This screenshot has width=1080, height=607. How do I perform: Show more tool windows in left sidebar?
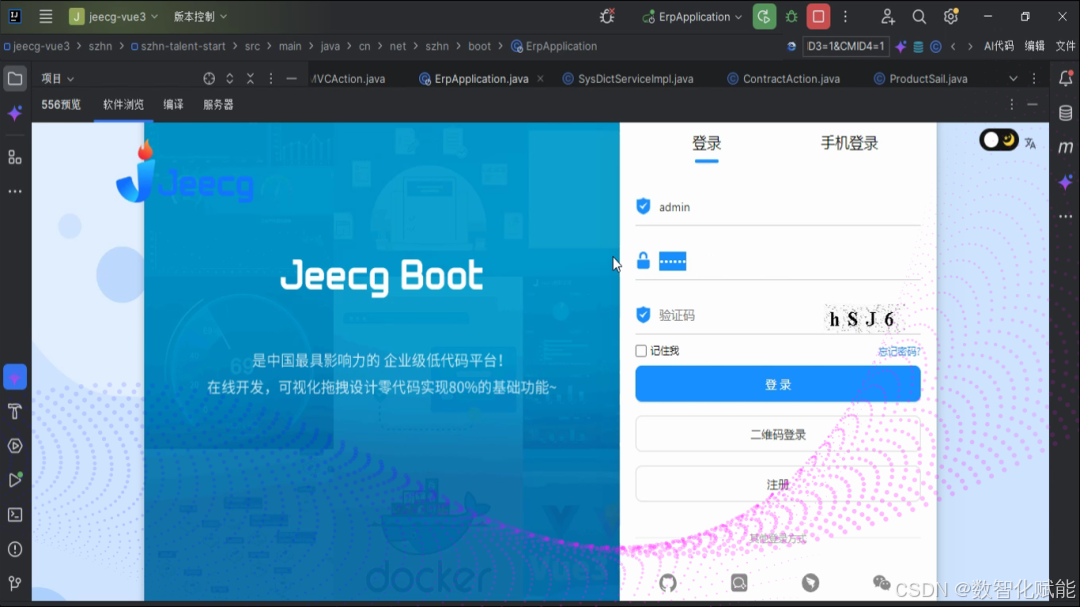coord(14,192)
